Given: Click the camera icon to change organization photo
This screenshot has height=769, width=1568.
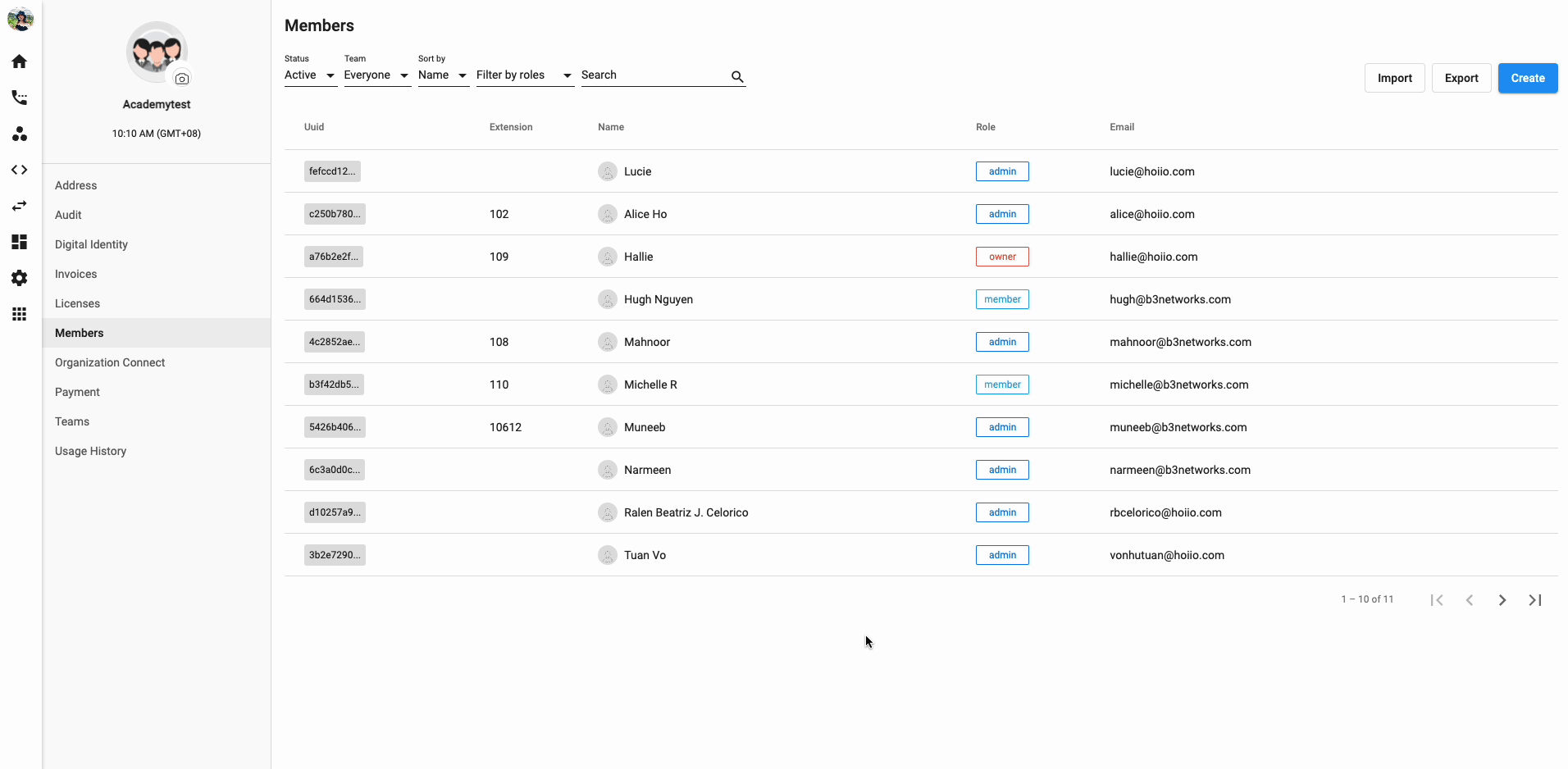Looking at the screenshot, I should tap(182, 79).
